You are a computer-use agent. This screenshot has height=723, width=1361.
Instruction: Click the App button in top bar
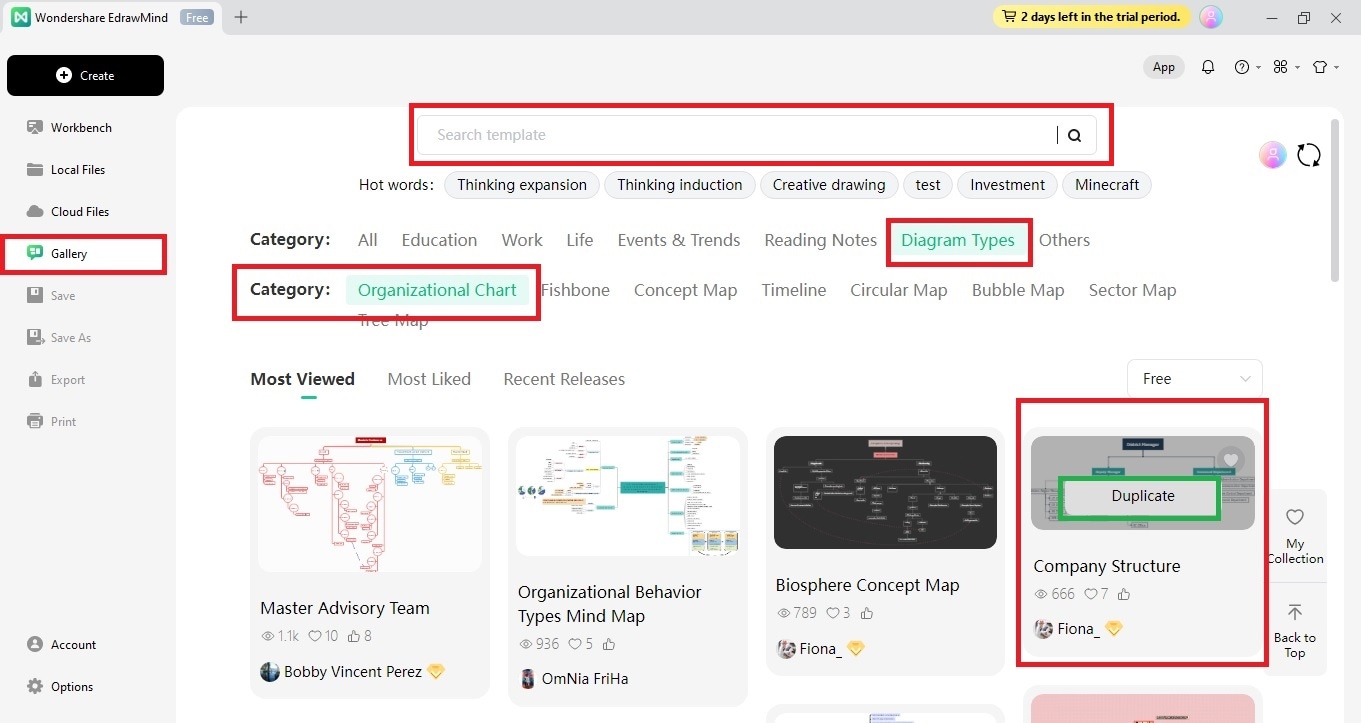[1164, 67]
